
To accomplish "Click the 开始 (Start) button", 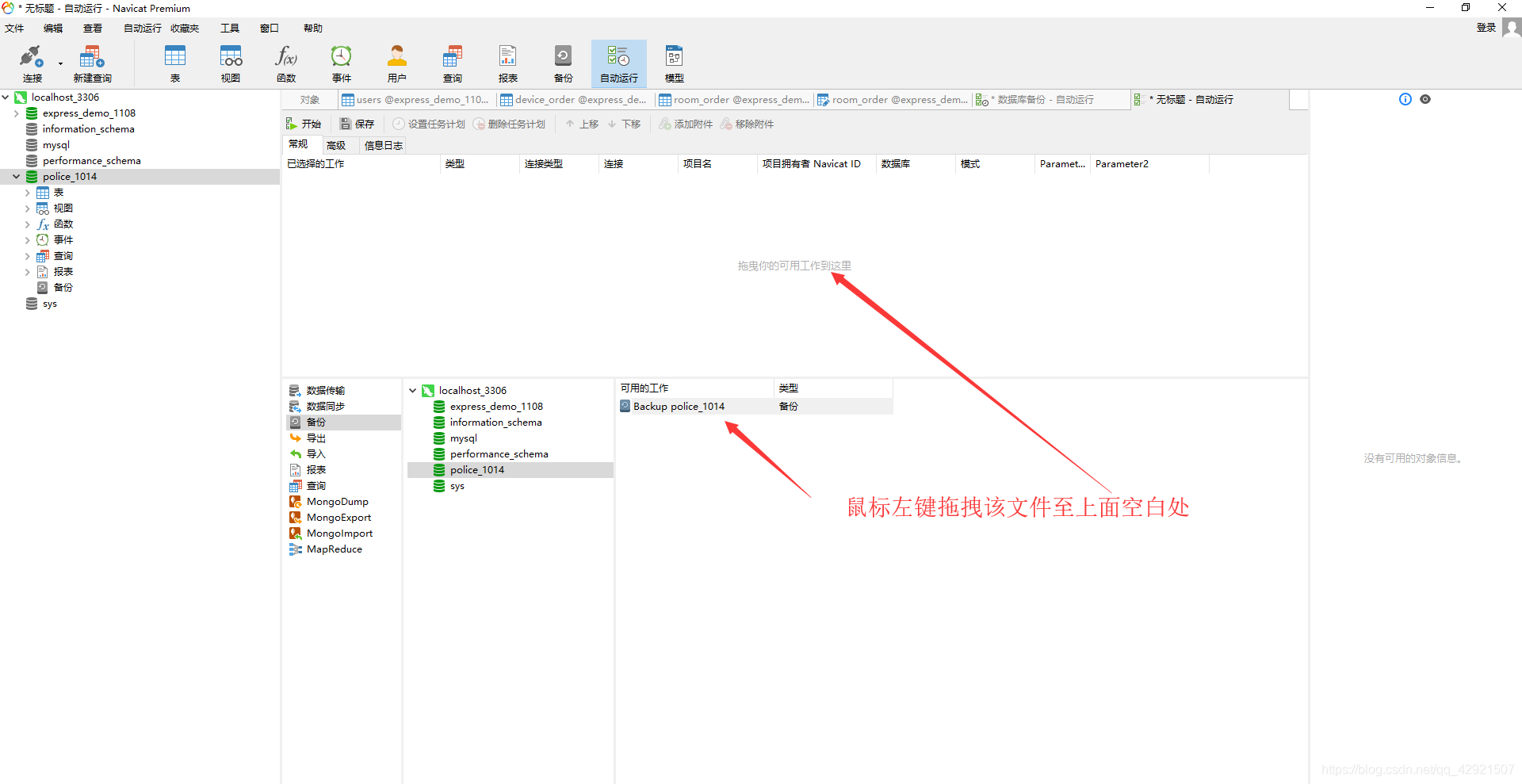I will point(304,124).
